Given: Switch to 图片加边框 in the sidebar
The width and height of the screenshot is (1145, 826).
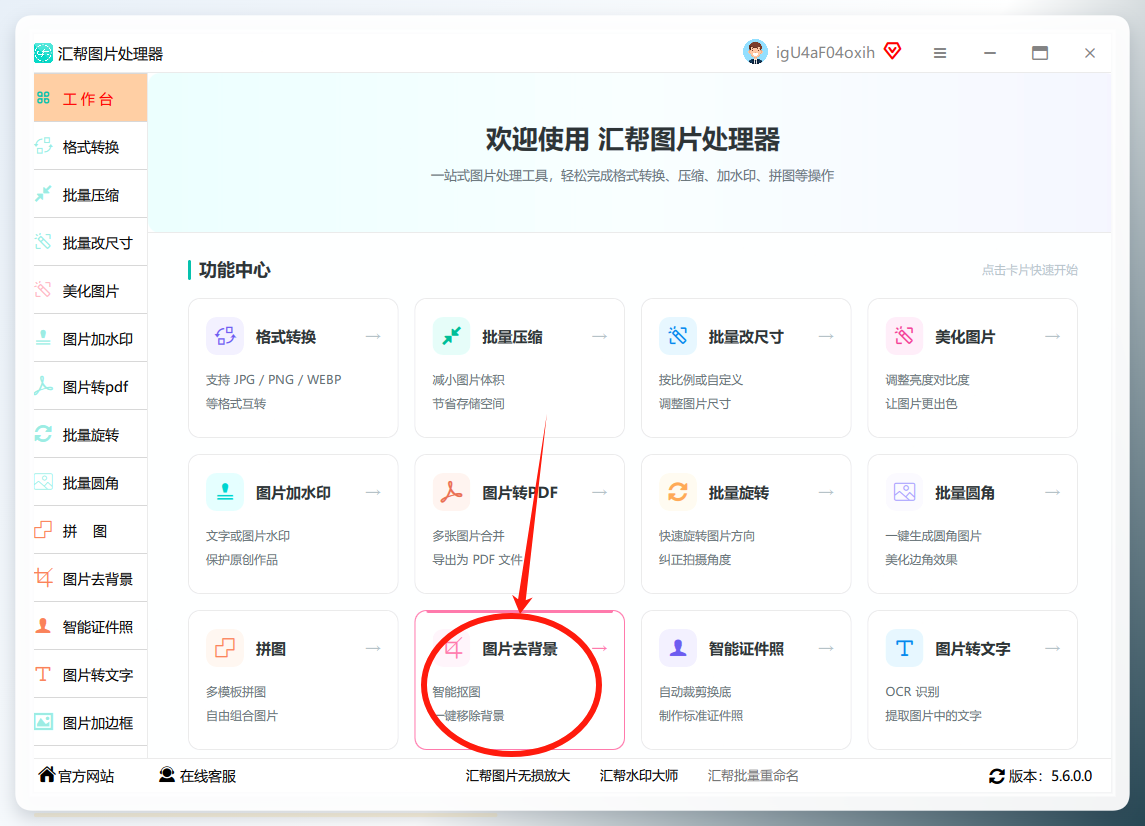Looking at the screenshot, I should pos(91,722).
